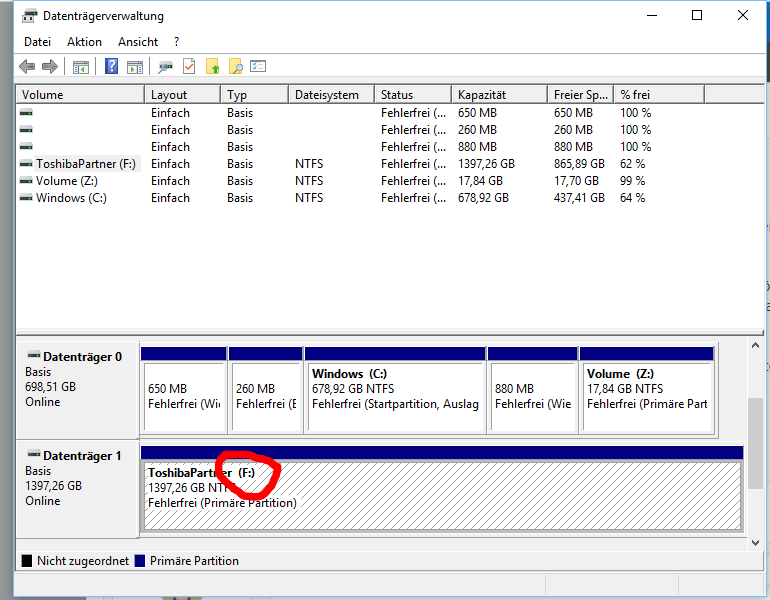Click the folder with green arrow icon
Screen dimensions: 770x600
tap(213, 66)
